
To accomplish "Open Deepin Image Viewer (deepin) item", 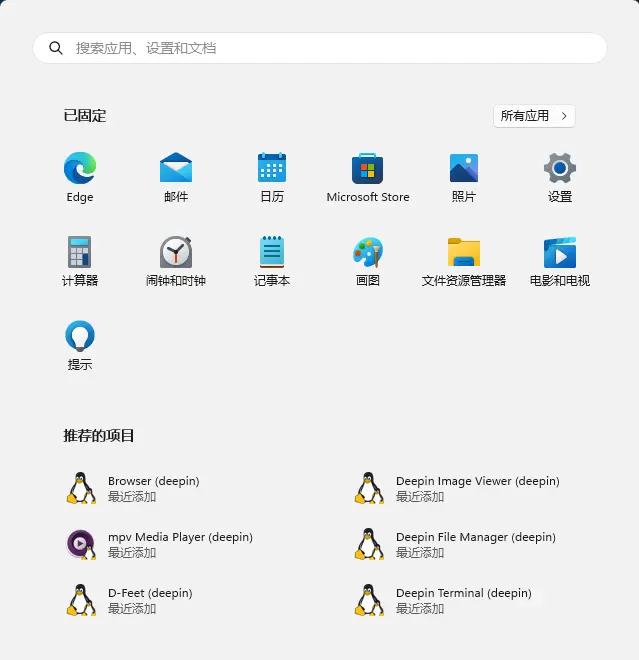I will pyautogui.click(x=477, y=488).
